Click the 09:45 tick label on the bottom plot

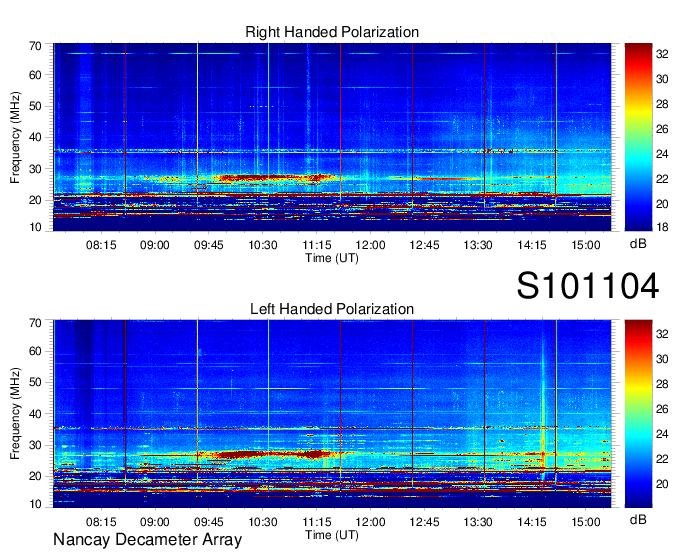click(209, 522)
